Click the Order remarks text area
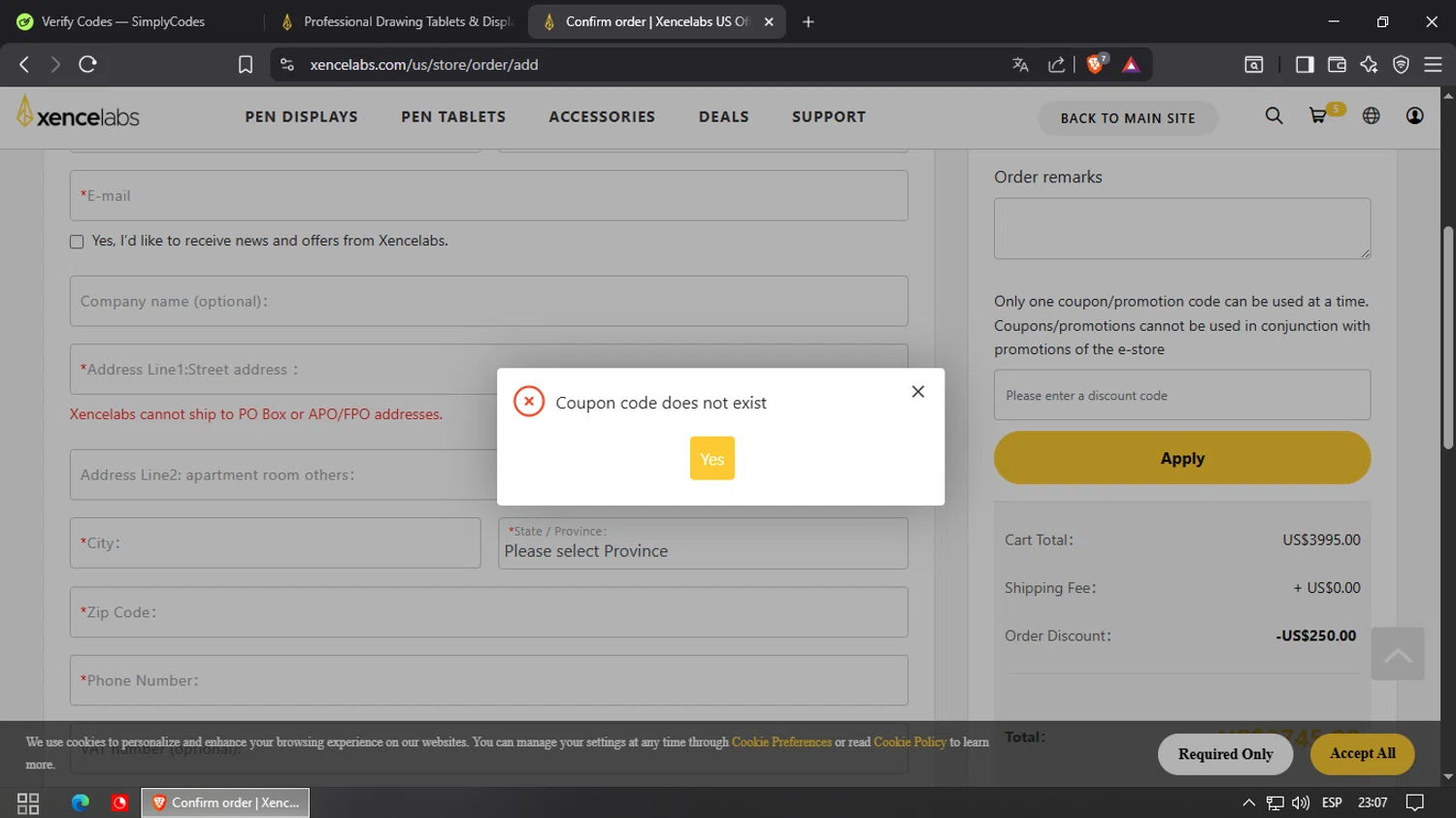The height and width of the screenshot is (818, 1456). point(1181,229)
